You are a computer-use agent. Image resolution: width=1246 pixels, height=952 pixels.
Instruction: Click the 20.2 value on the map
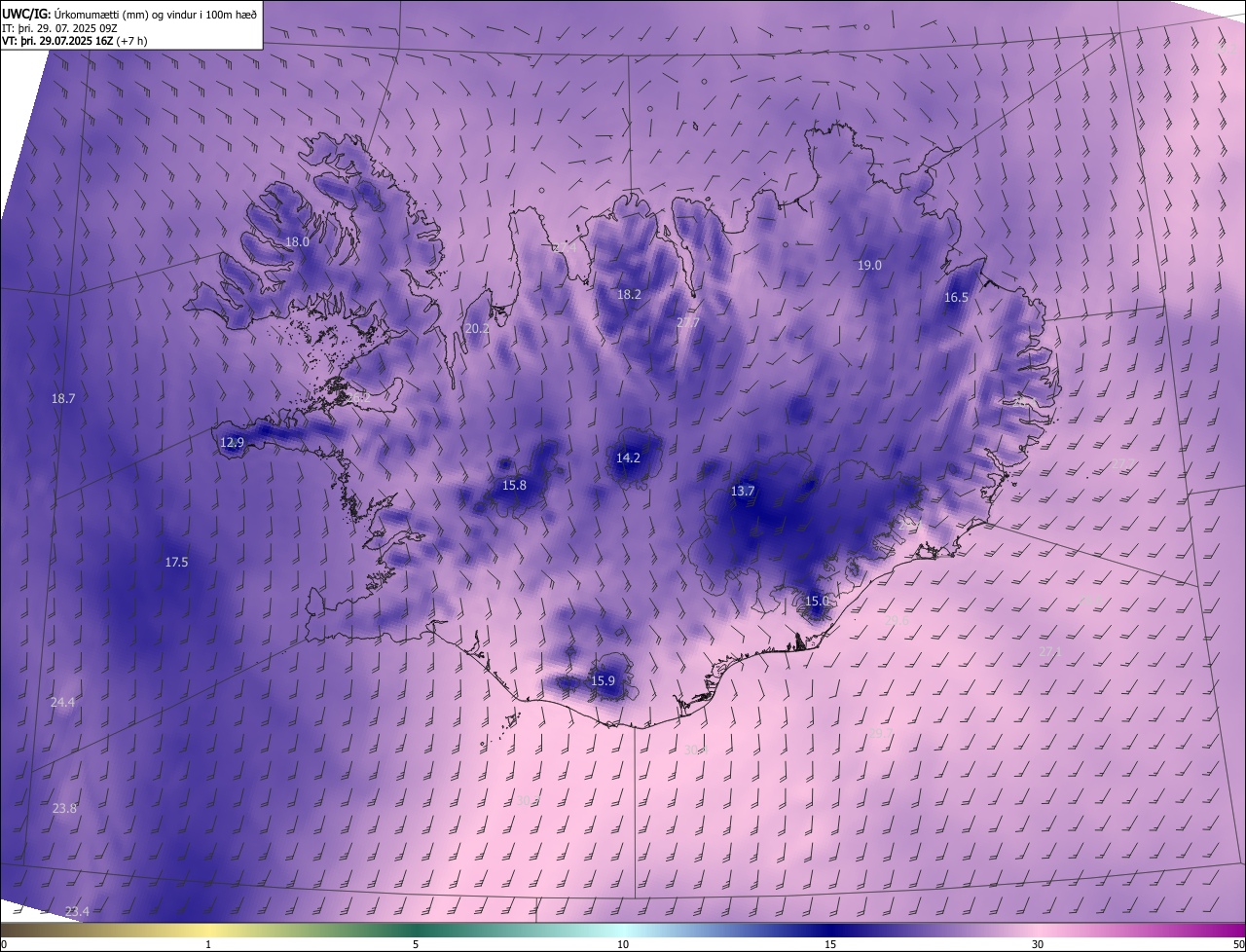coord(477,329)
